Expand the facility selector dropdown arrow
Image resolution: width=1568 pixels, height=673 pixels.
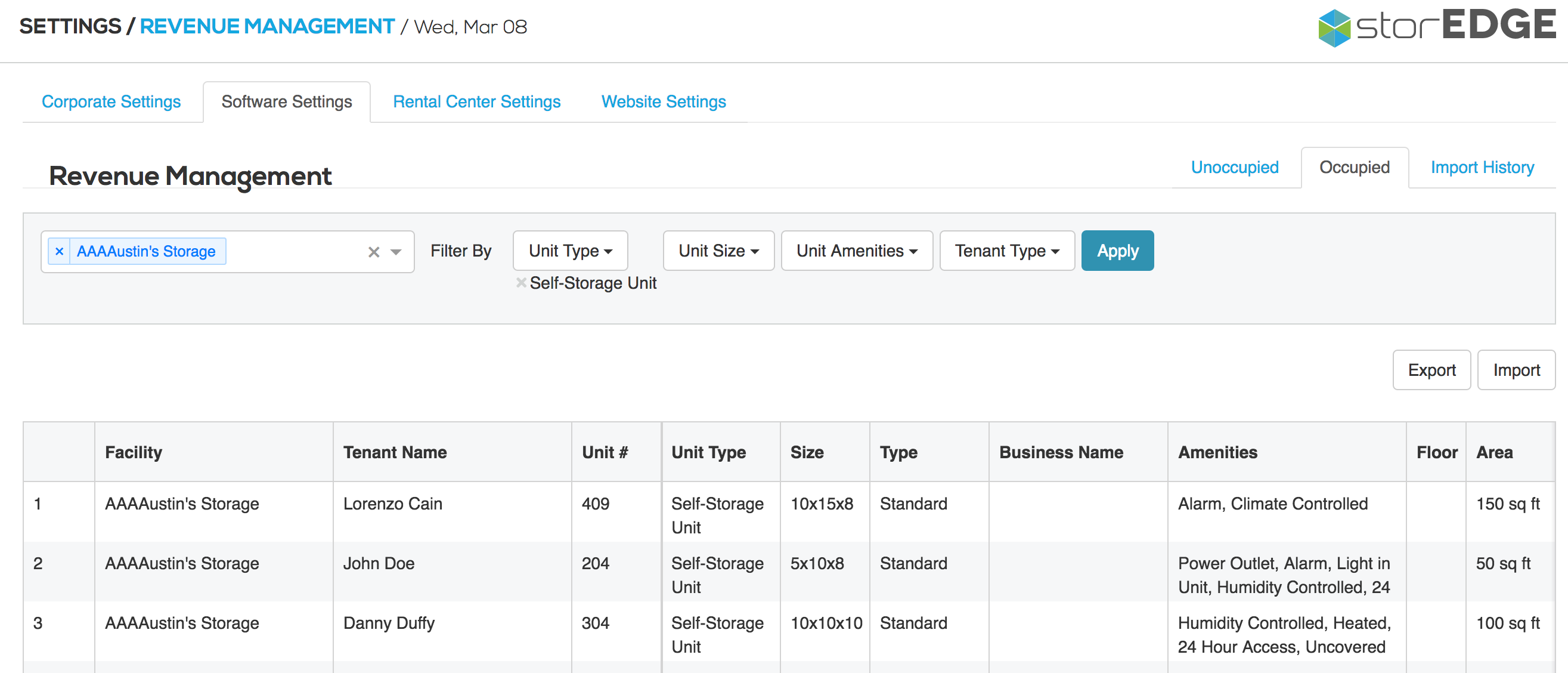396,252
